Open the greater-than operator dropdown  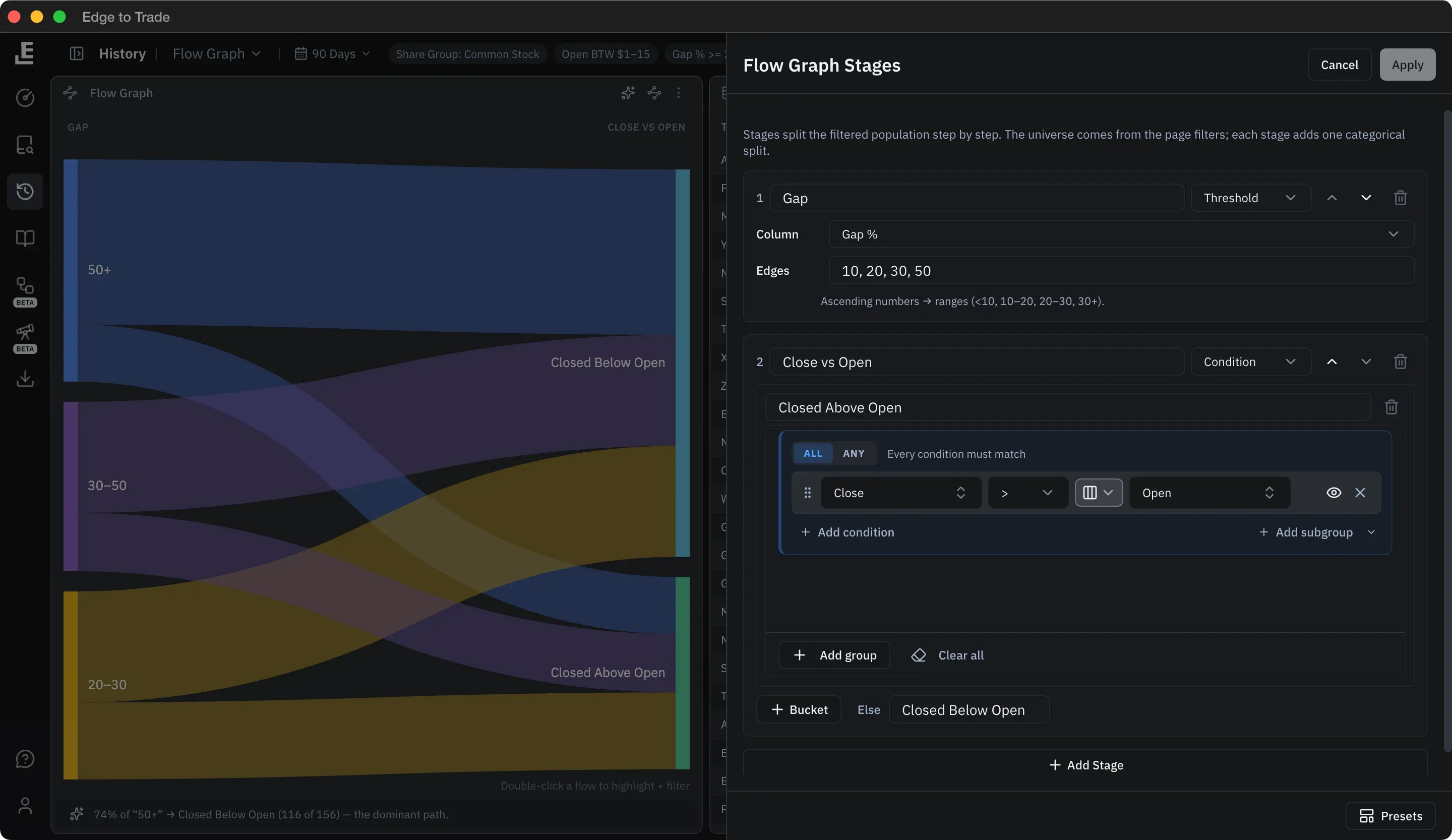click(x=1028, y=493)
